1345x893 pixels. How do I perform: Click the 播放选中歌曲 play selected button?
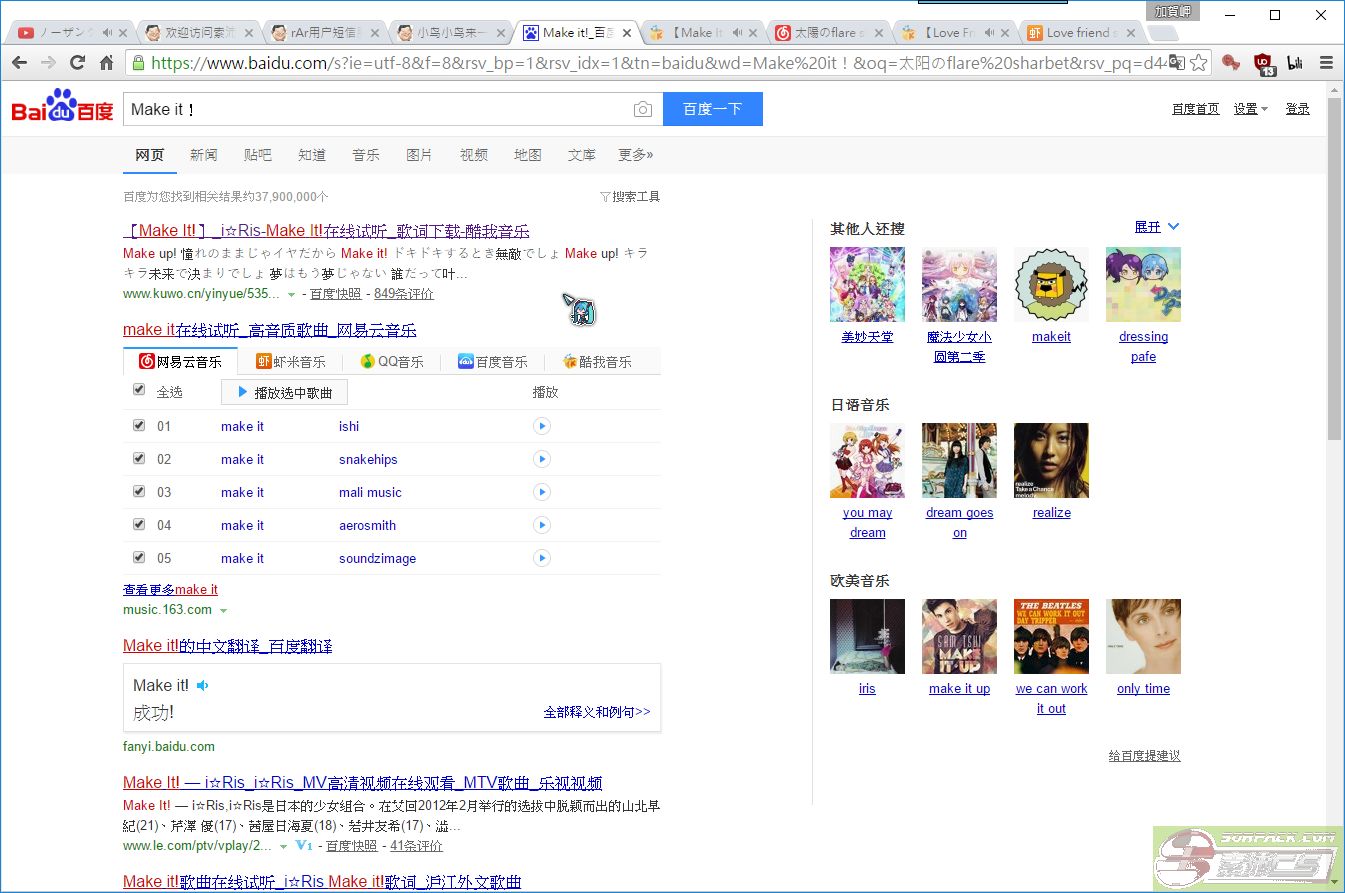[284, 392]
